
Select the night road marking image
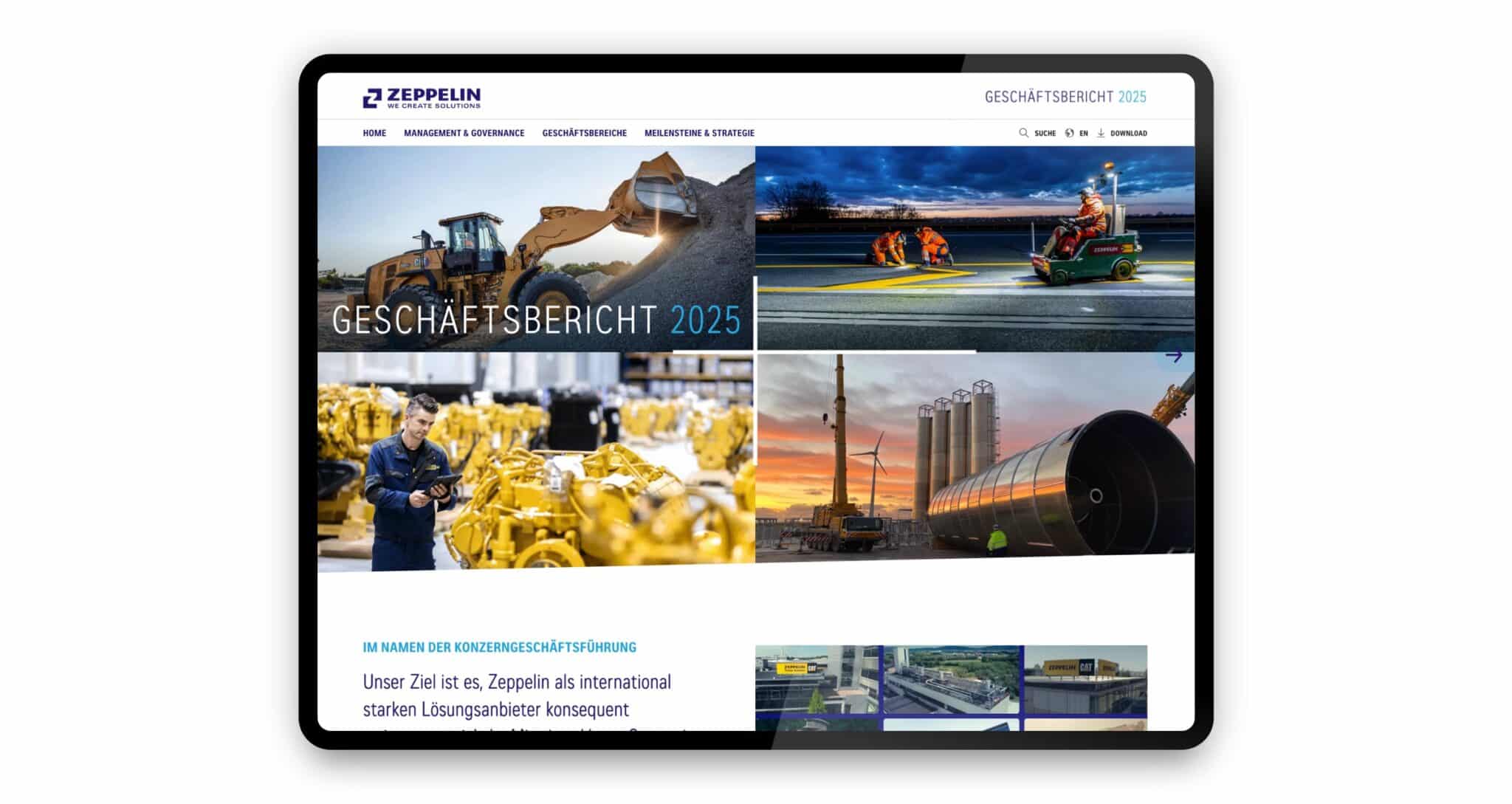[975, 248]
